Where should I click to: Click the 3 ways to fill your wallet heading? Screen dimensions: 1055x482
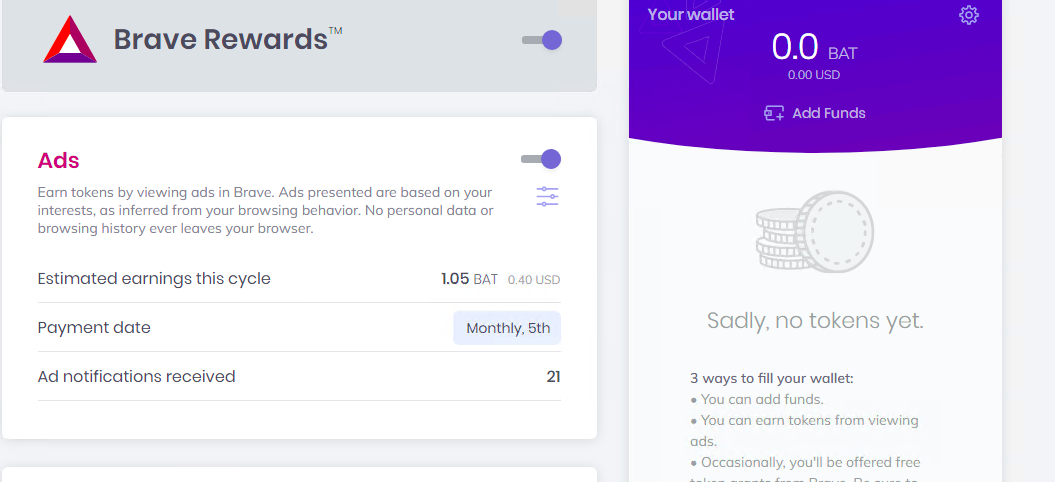[771, 378]
